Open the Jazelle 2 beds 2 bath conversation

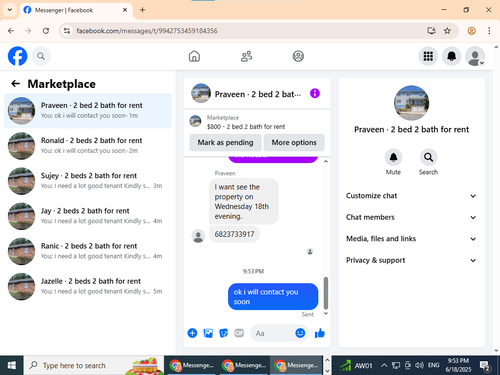[88, 286]
